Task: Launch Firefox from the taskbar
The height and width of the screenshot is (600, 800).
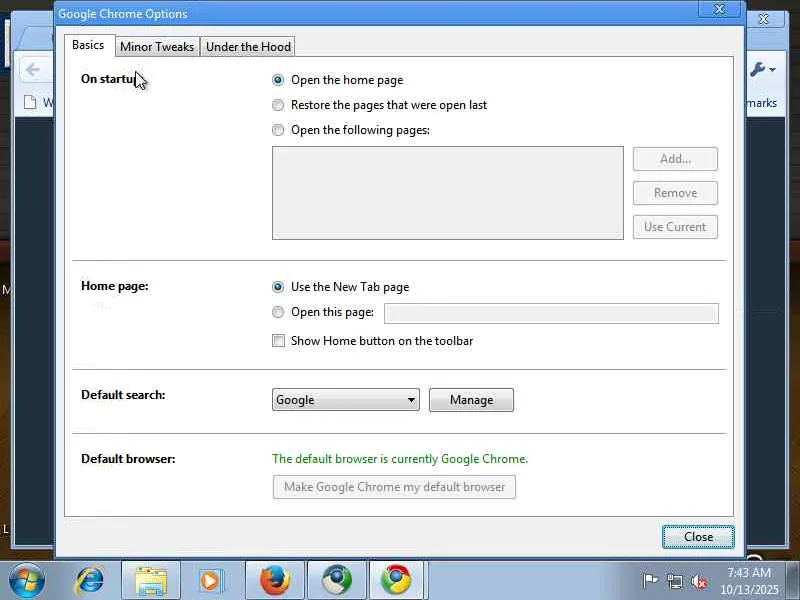Action: click(275, 581)
